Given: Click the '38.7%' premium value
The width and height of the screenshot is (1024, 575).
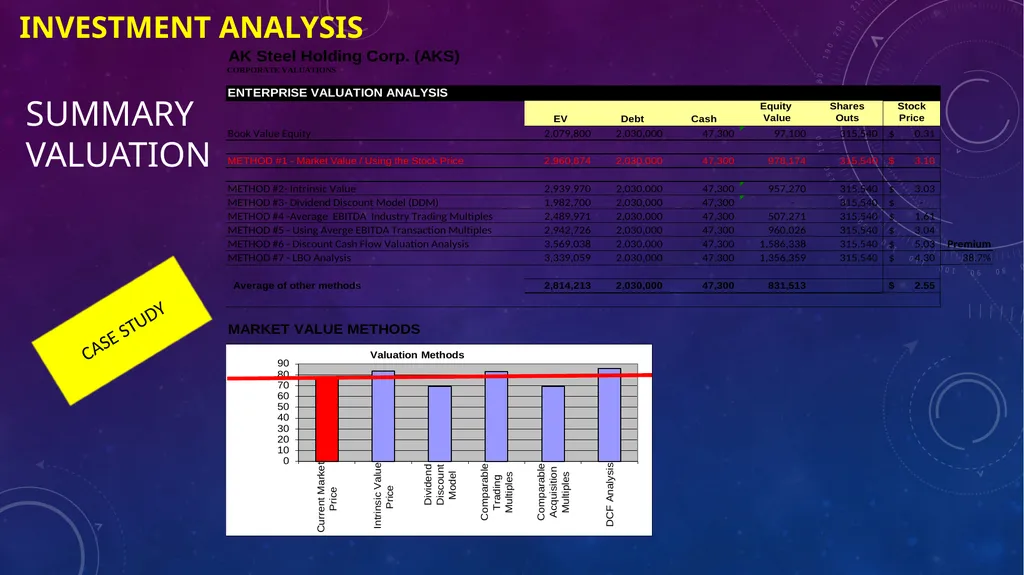Looking at the screenshot, I should (976, 257).
